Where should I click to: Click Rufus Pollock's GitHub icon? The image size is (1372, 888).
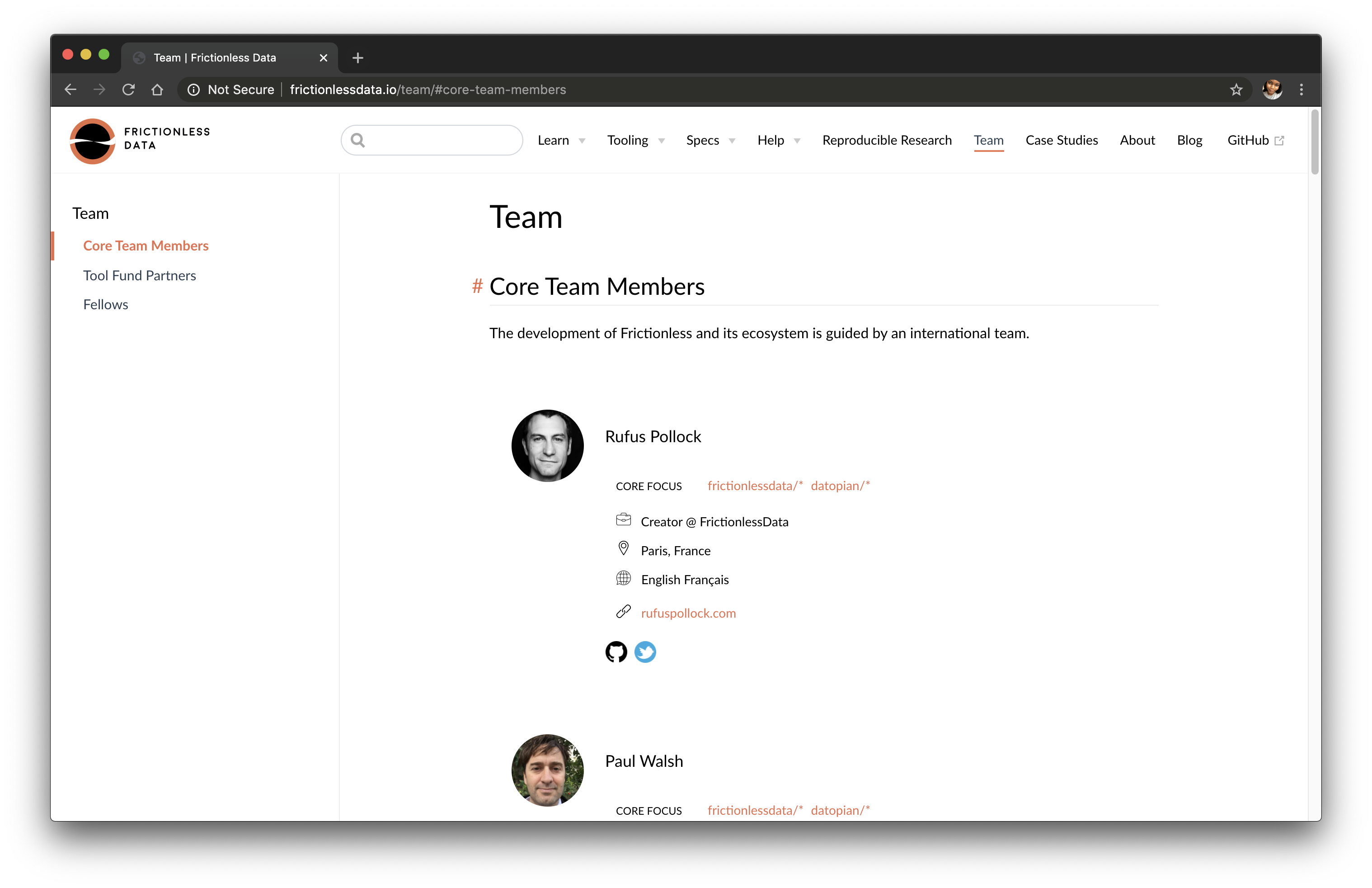616,652
